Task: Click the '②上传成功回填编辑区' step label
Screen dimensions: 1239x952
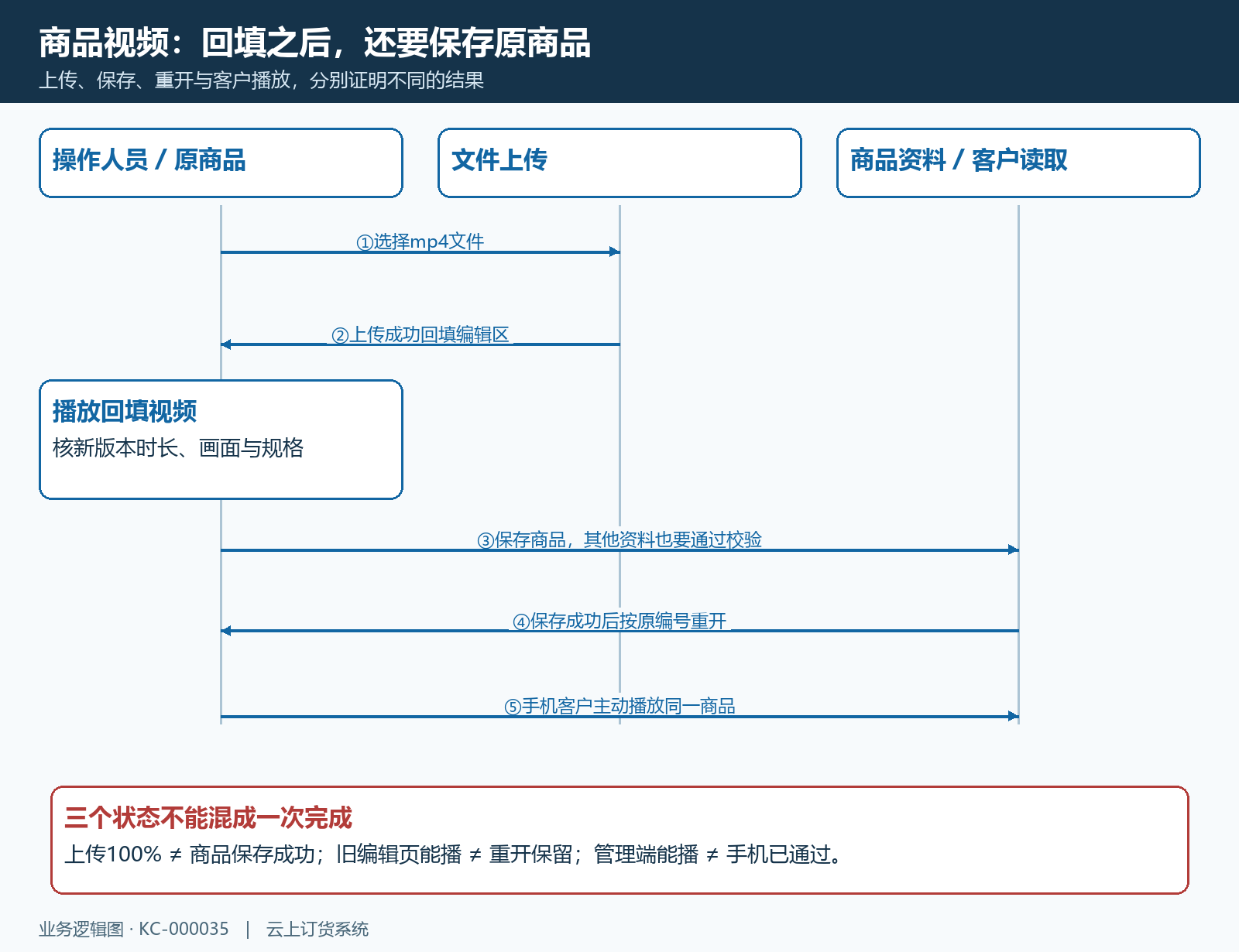Action: pos(420,334)
